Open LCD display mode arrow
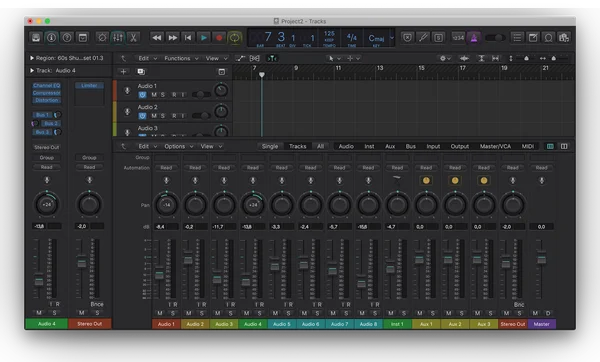The width and height of the screenshot is (600, 362). 391,38
